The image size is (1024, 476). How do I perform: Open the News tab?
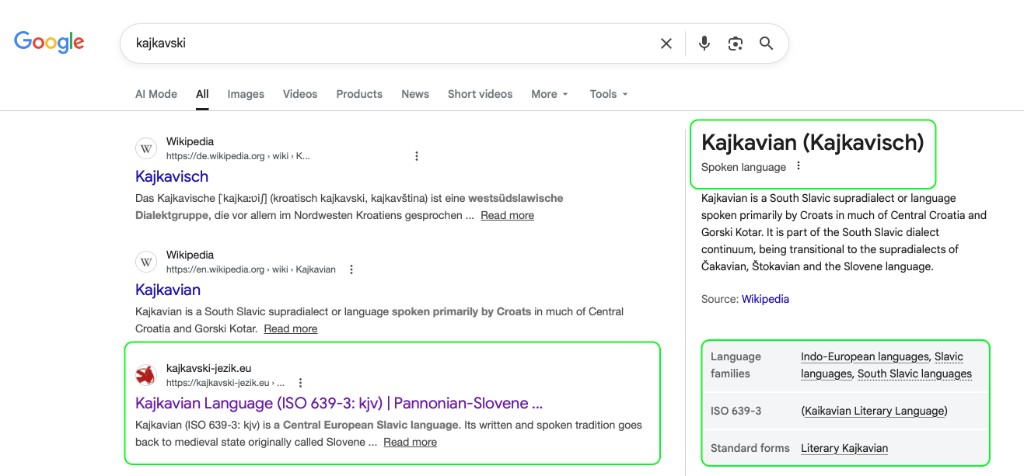[x=415, y=94]
